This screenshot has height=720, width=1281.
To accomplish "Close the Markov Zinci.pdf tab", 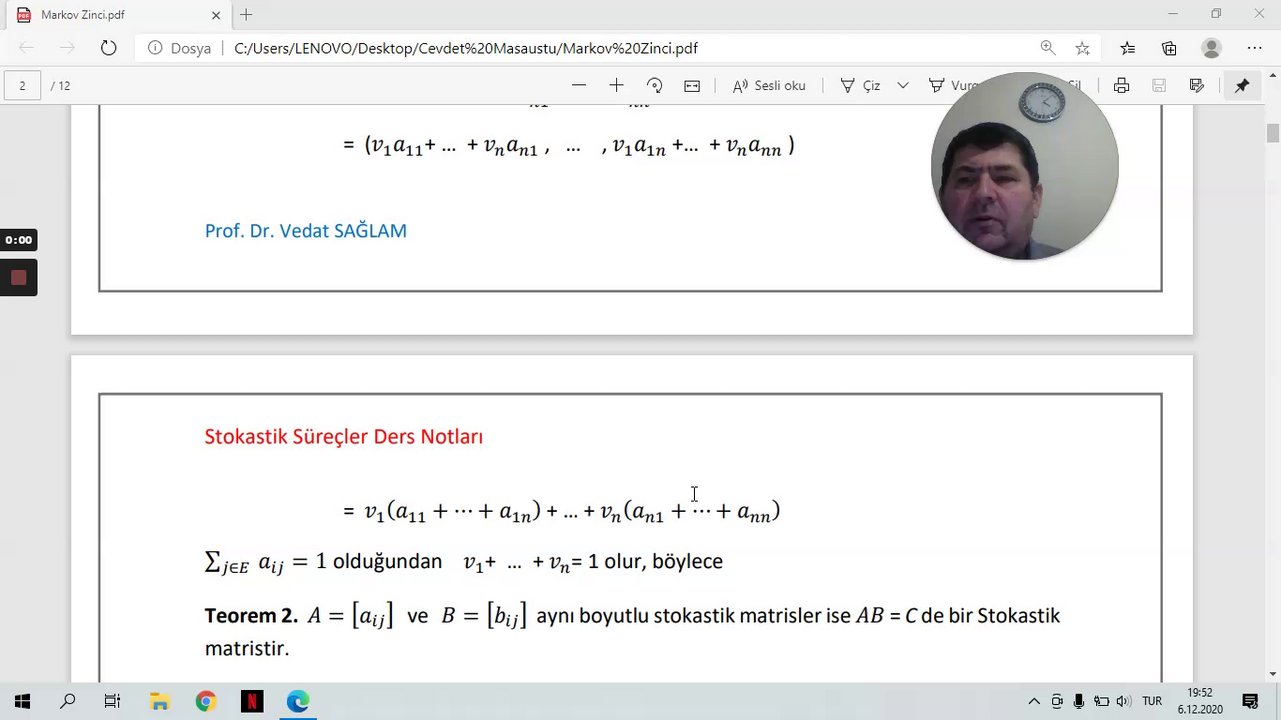I will pos(216,15).
